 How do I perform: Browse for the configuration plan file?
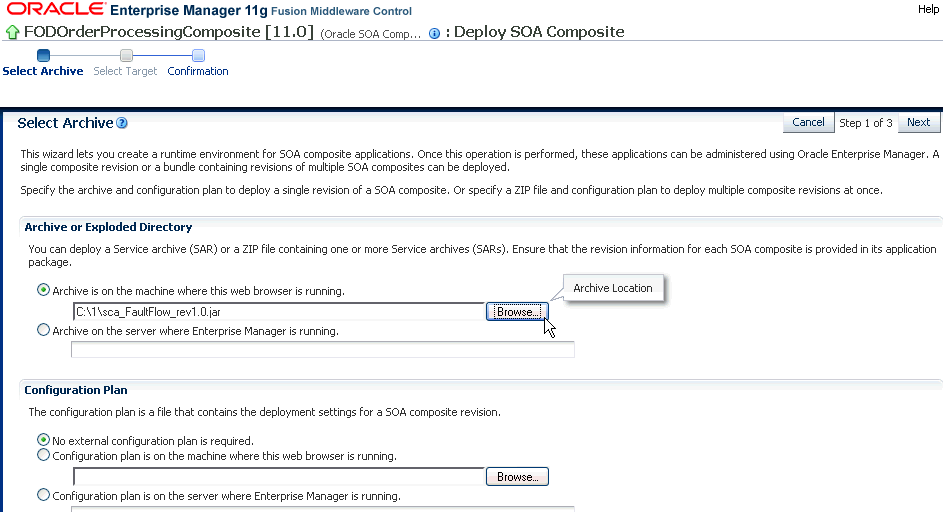(517, 477)
